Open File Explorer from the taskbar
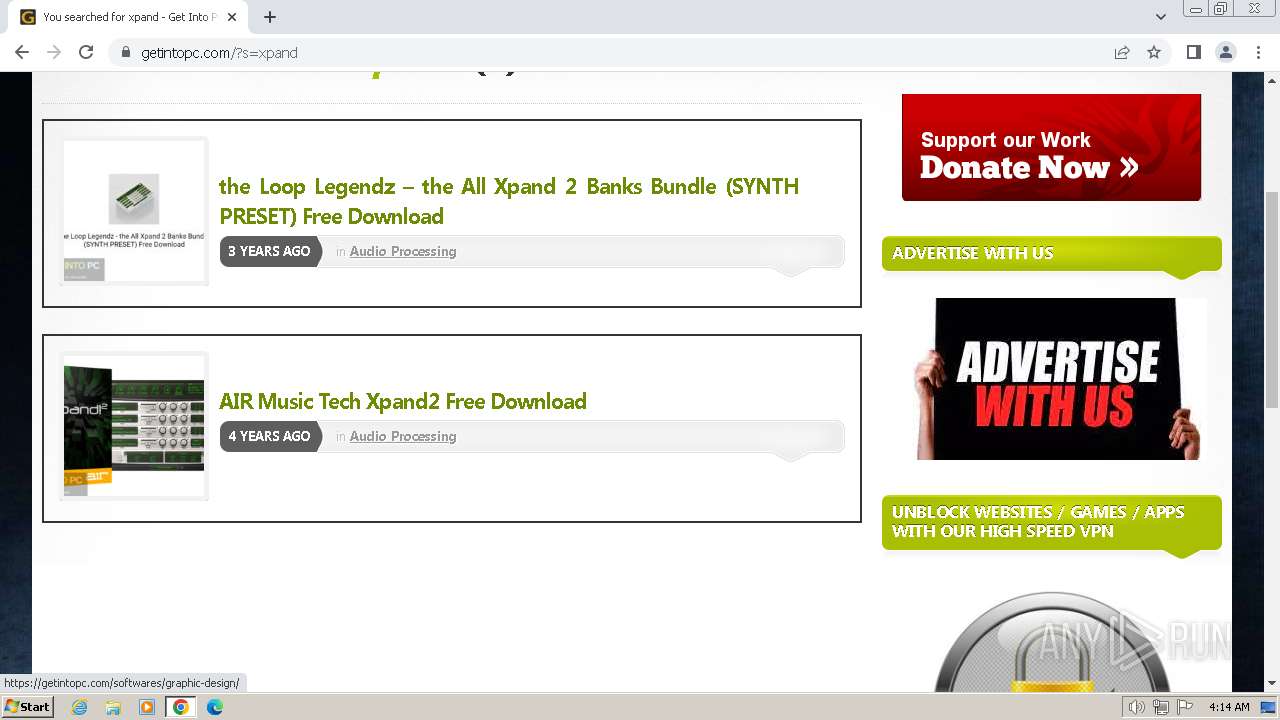Screen dimensions: 1280x720 [x=113, y=707]
